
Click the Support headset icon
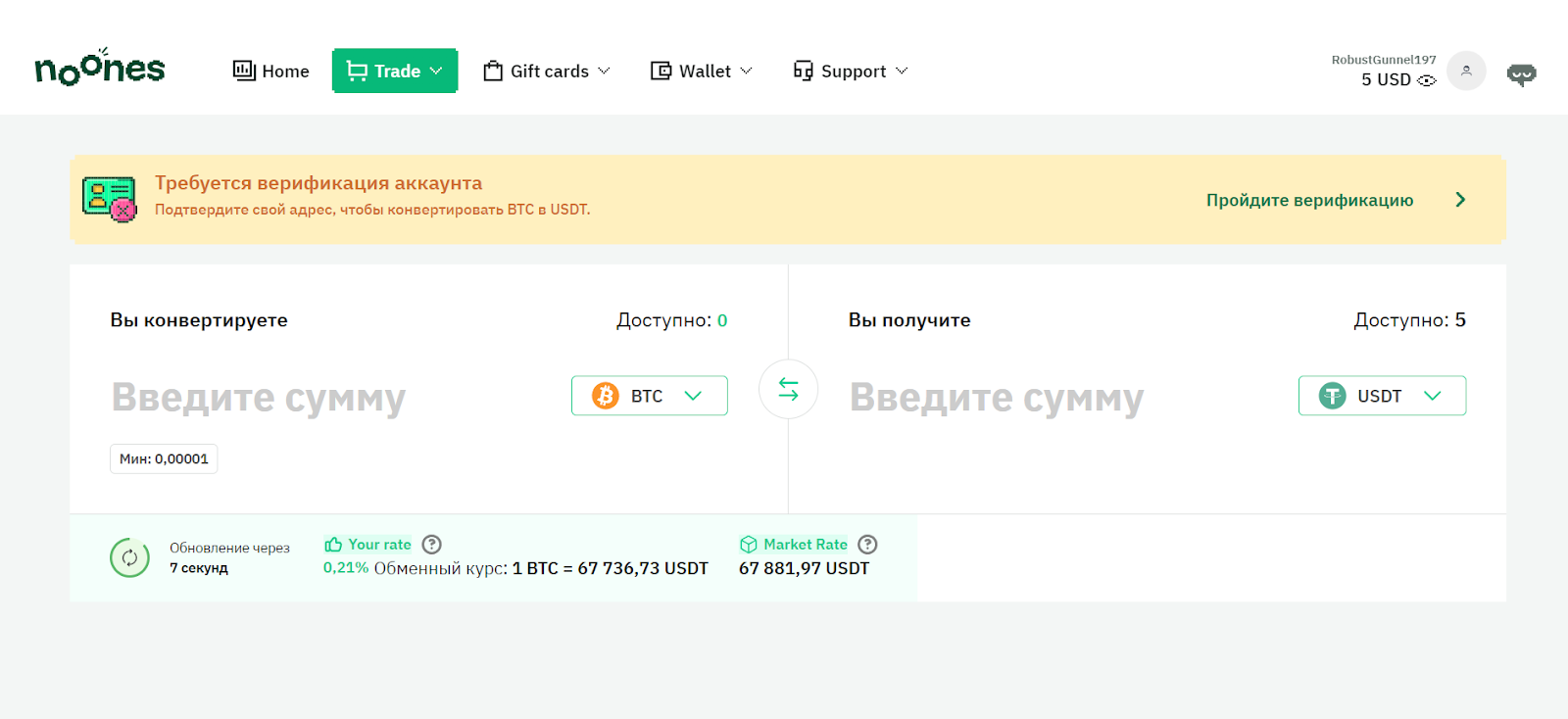803,71
